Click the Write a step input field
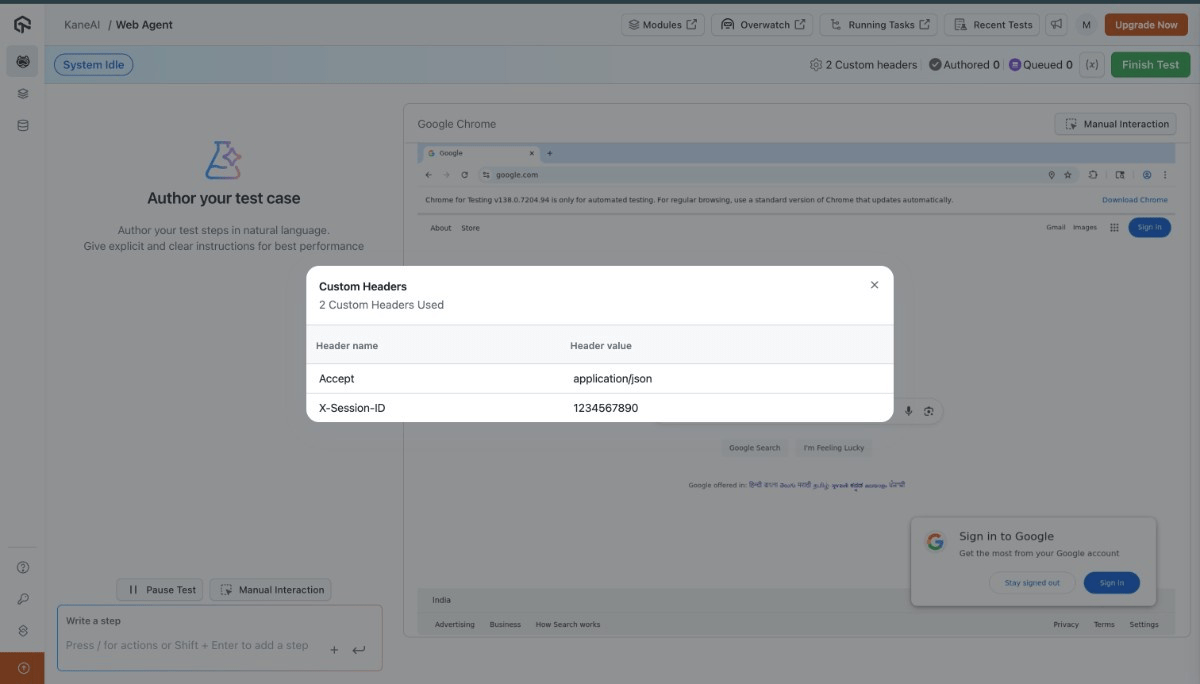The height and width of the screenshot is (684, 1200). 190,645
